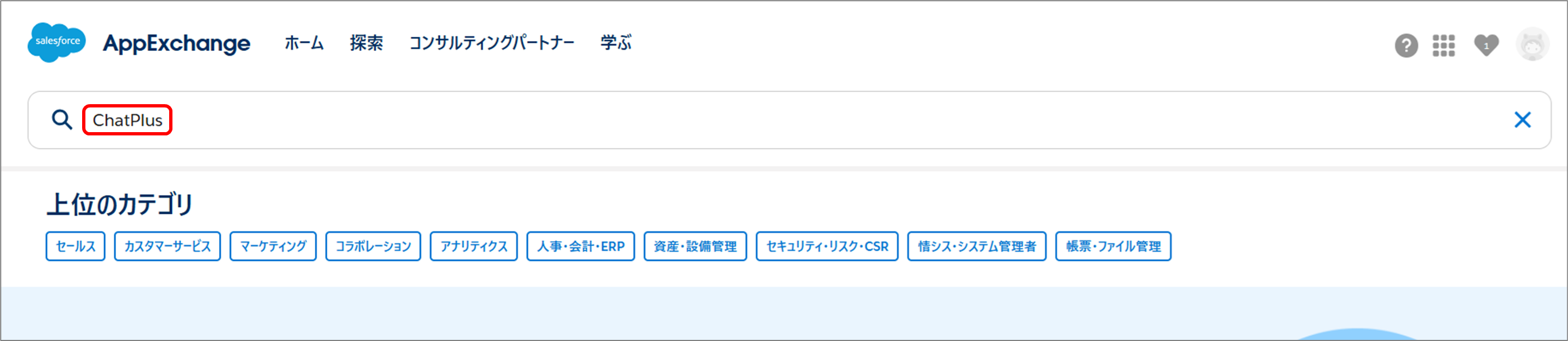
Task: Click the ChatPlus search field
Action: tap(789, 120)
